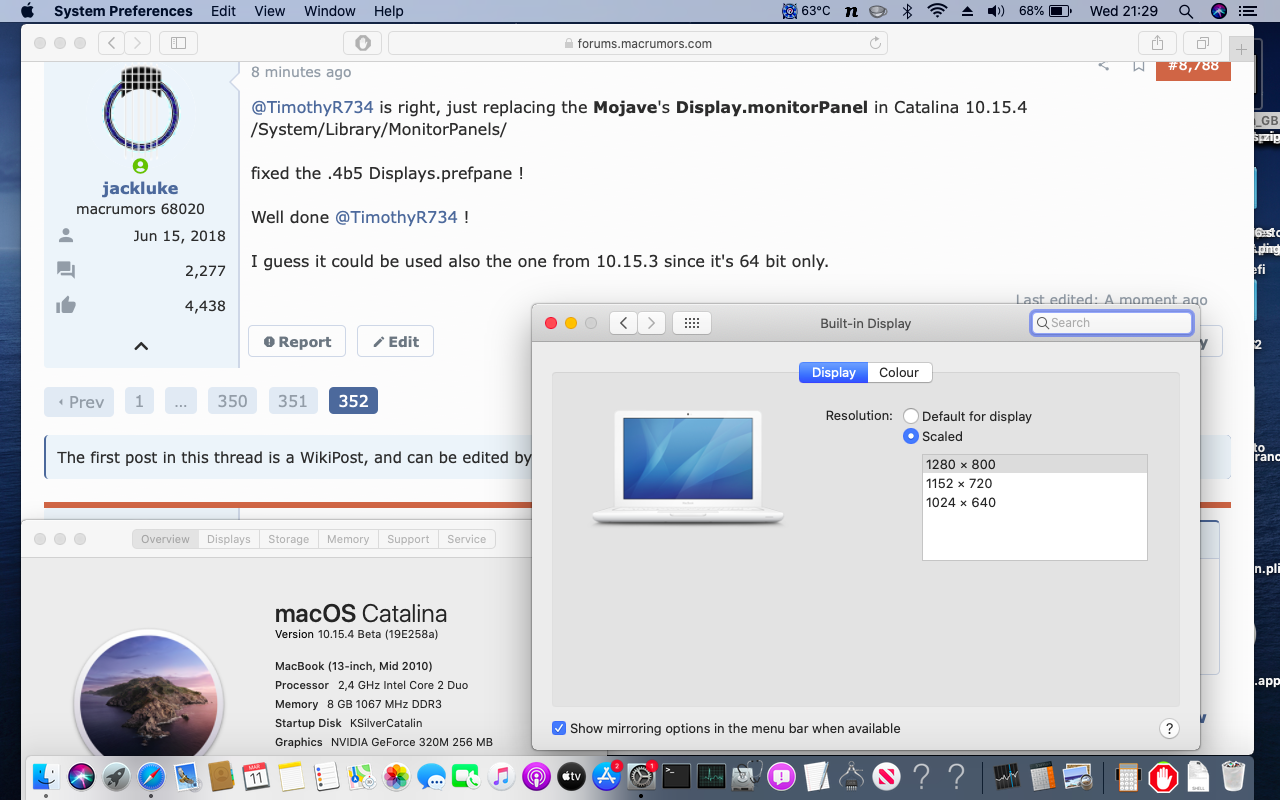This screenshot has height=800, width=1280.
Task: Open the Window menu
Action: [329, 11]
